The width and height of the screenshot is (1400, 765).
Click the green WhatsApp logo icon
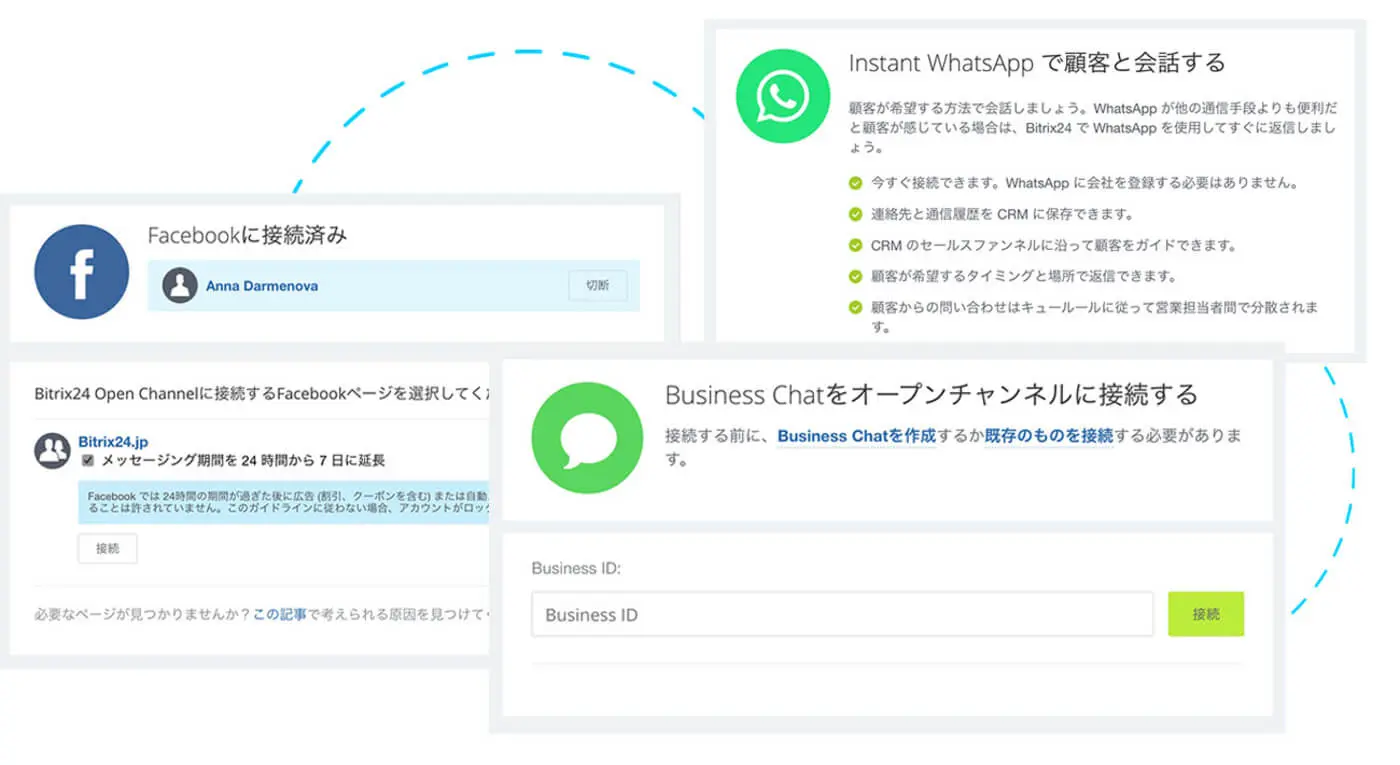pos(783,96)
